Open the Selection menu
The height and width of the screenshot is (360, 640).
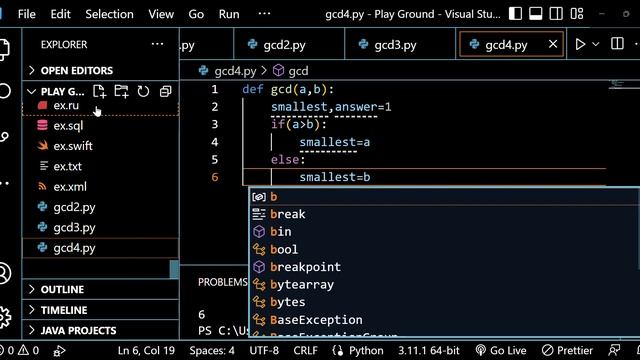click(x=109, y=14)
